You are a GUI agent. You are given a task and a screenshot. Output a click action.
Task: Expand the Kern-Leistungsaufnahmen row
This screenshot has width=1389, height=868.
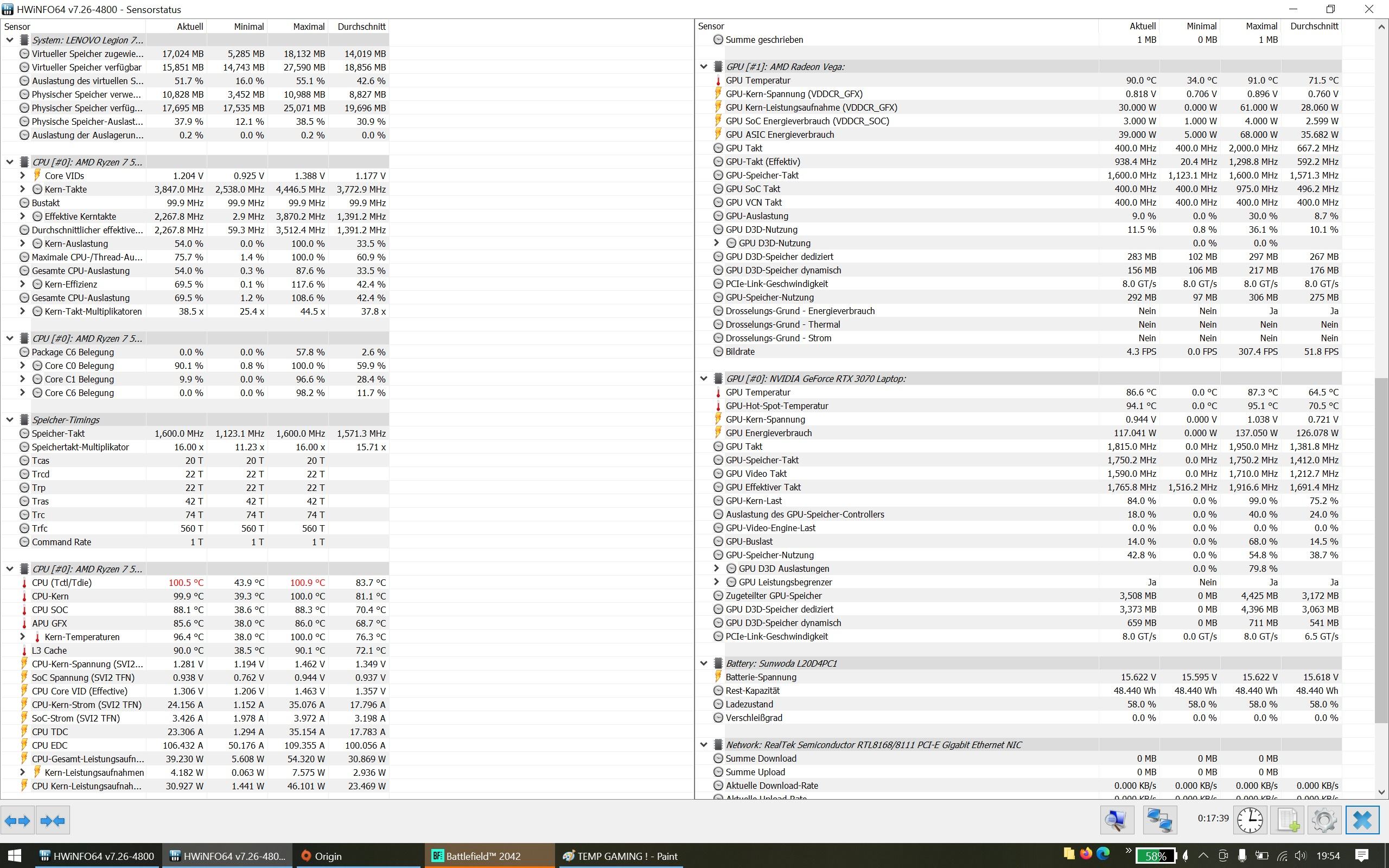coord(22,773)
